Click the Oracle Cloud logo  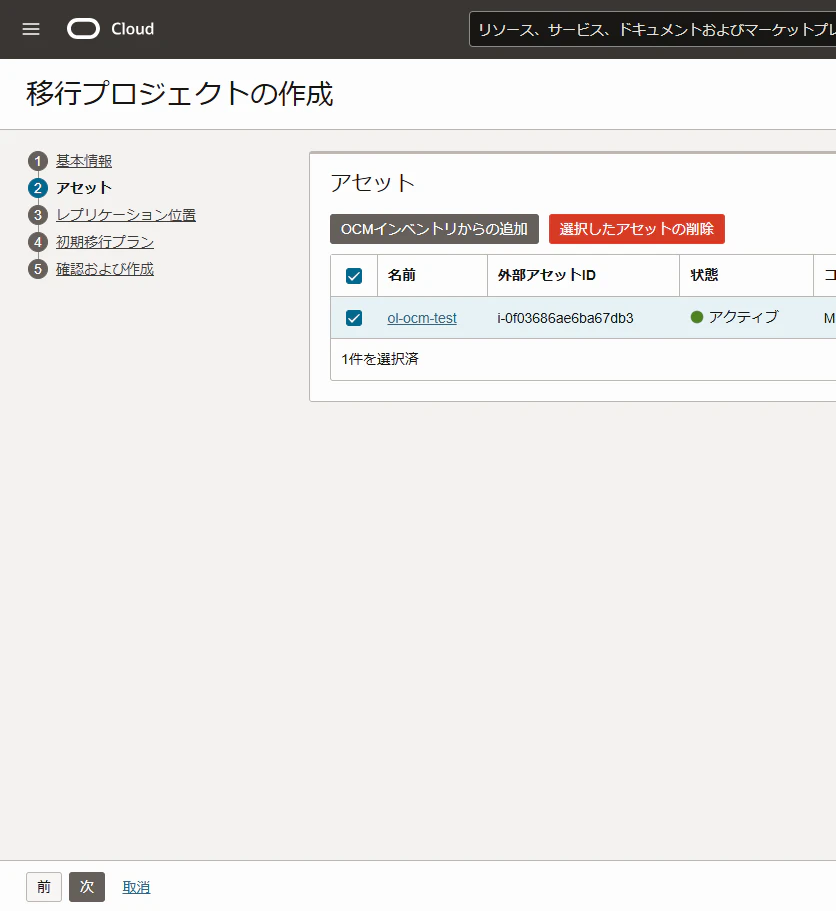[110, 29]
